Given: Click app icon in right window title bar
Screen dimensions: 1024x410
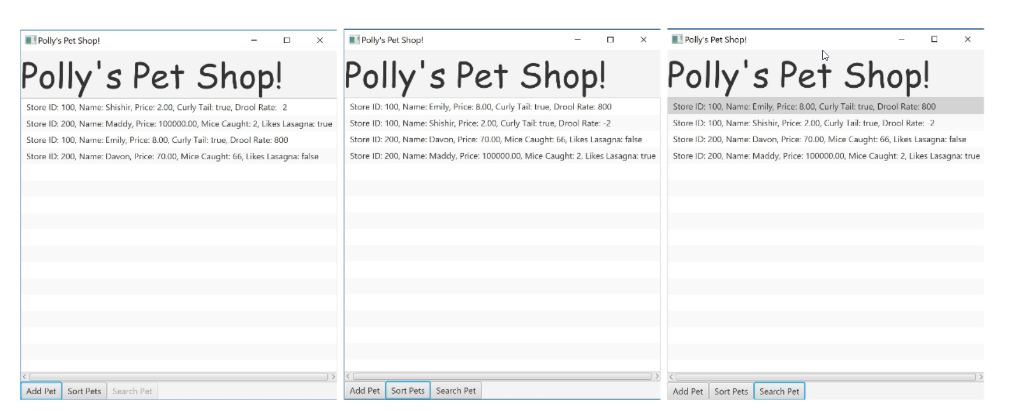Looking at the screenshot, I should [x=677, y=39].
